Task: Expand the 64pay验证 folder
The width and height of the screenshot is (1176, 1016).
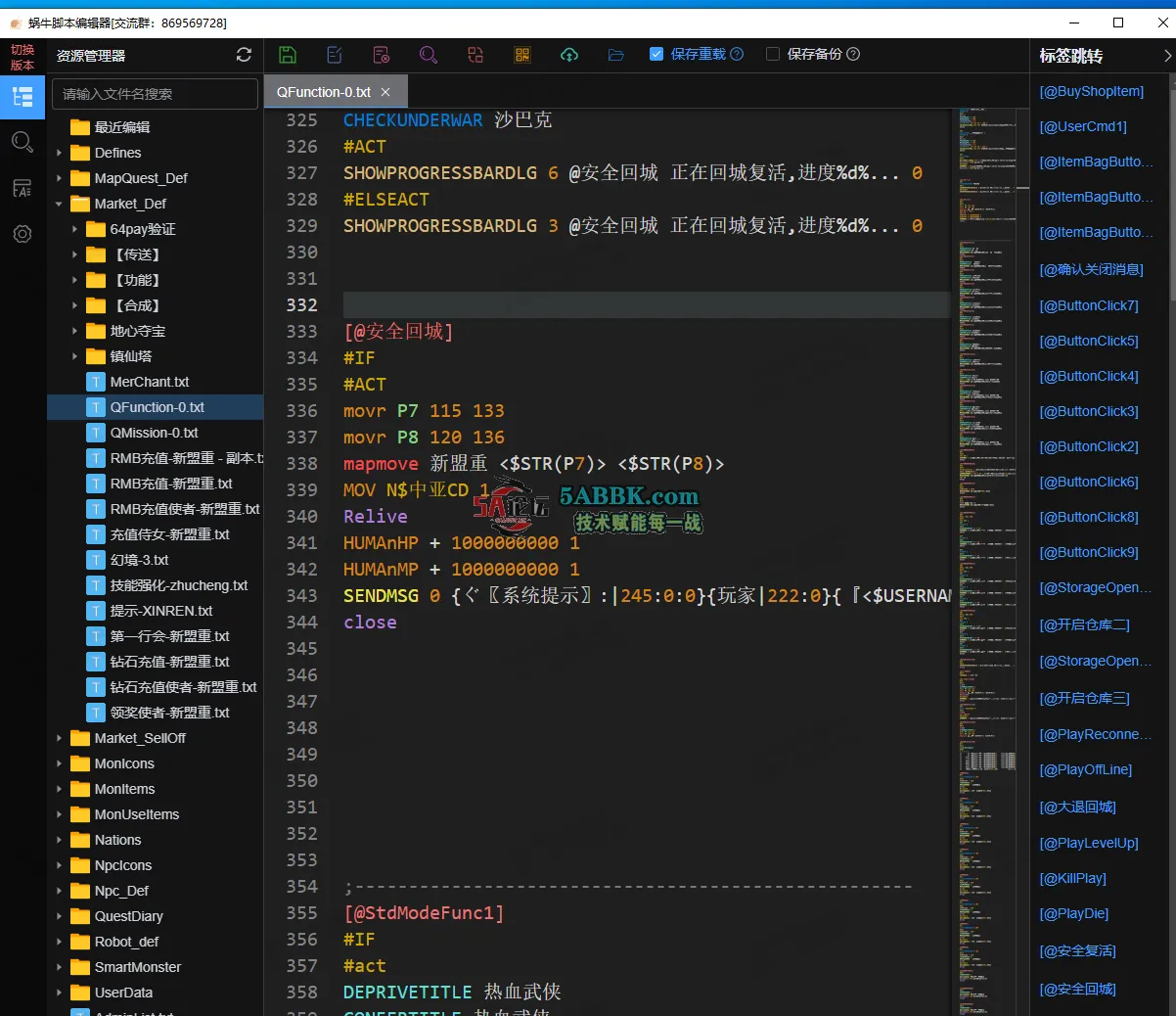Action: coord(75,229)
